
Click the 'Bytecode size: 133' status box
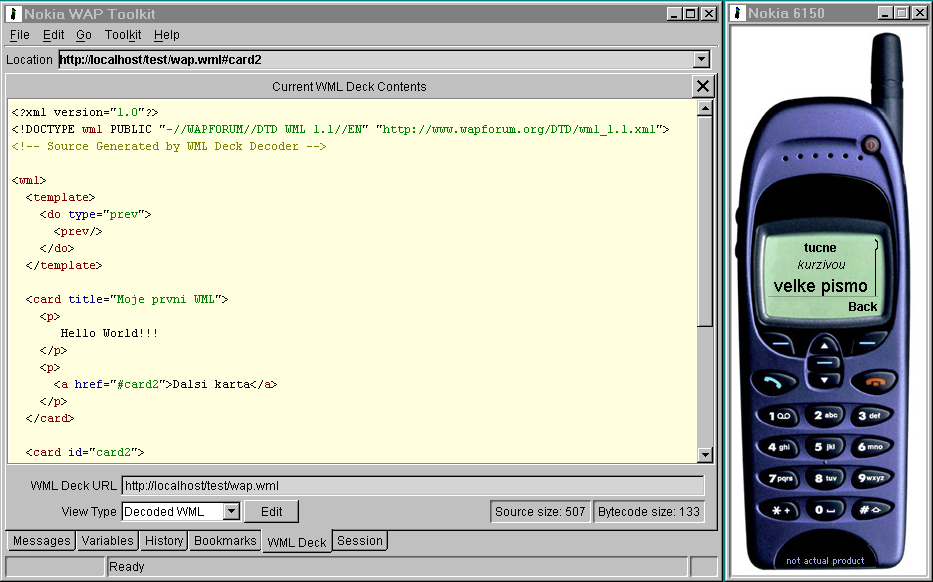[649, 512]
